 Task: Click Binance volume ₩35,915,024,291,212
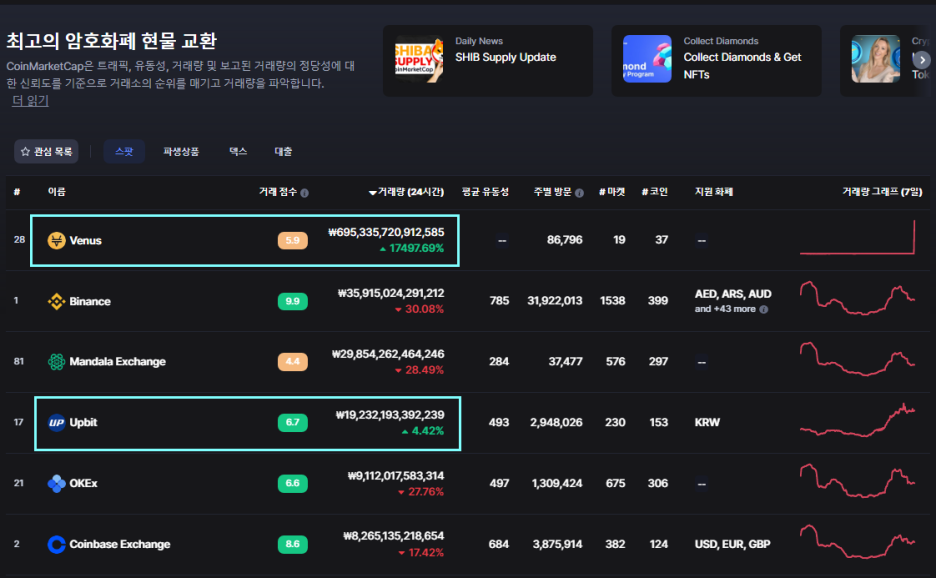pyautogui.click(x=391, y=293)
